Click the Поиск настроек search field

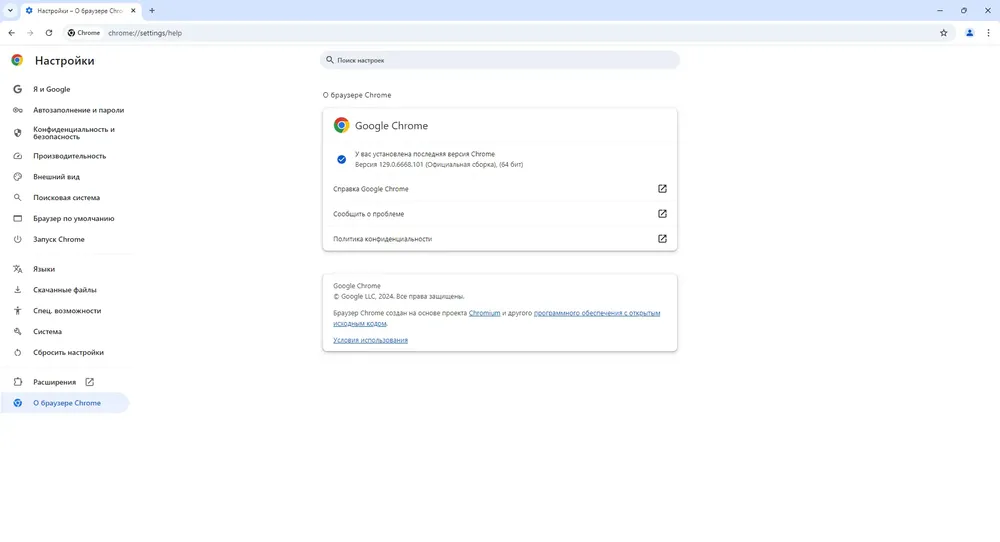coord(499,60)
